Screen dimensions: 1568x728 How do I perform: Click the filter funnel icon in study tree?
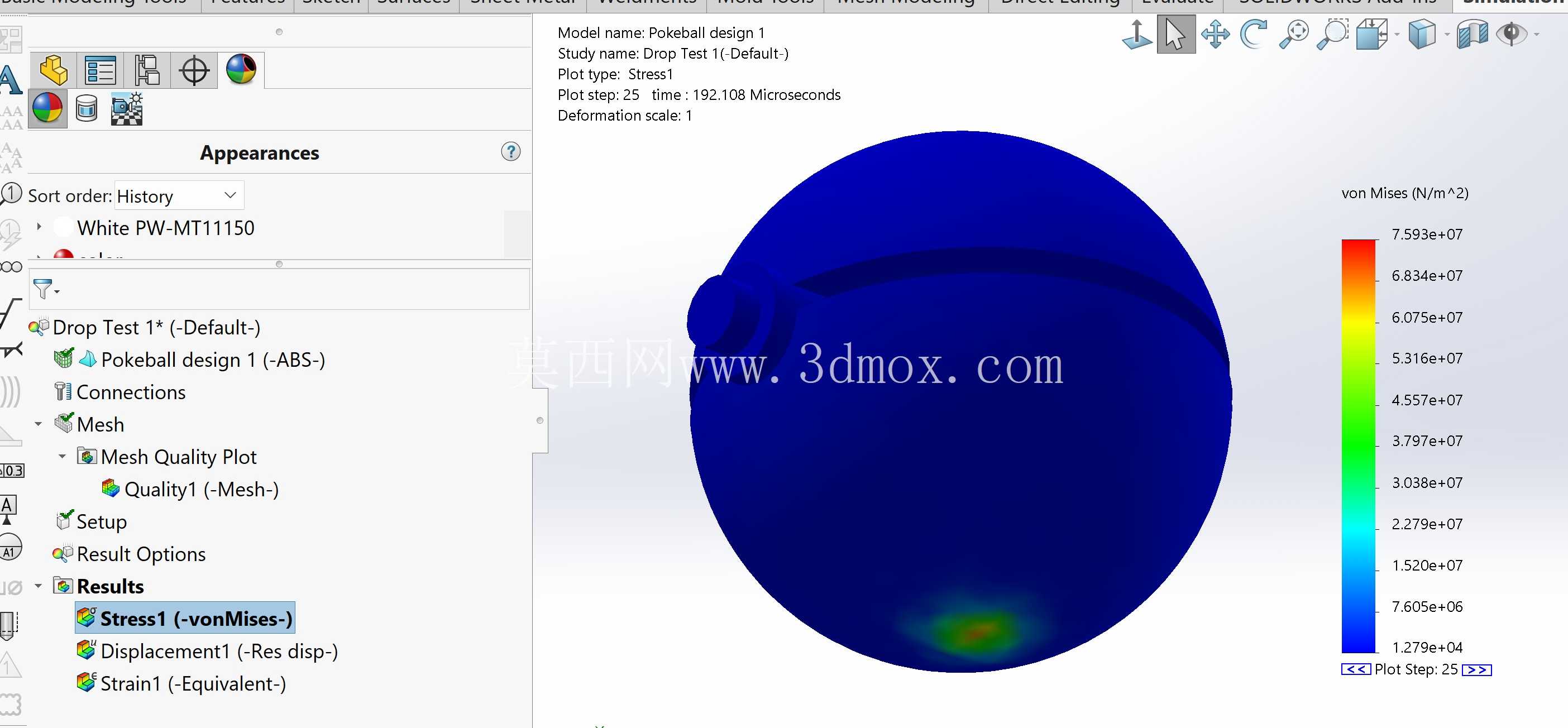tap(43, 289)
